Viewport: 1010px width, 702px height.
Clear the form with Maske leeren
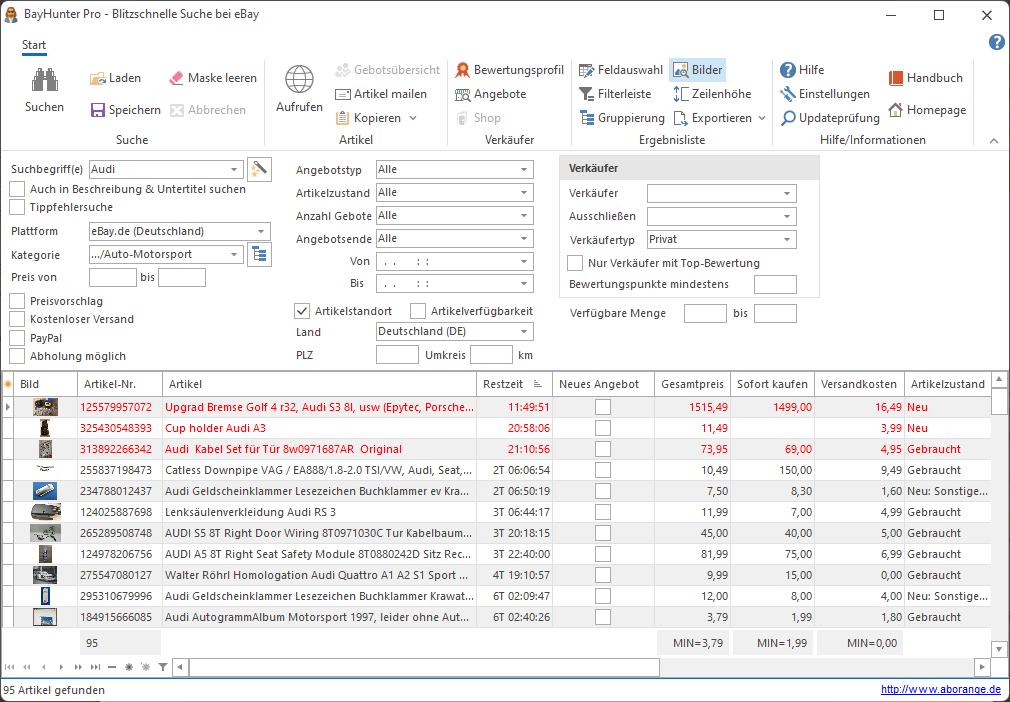(213, 78)
